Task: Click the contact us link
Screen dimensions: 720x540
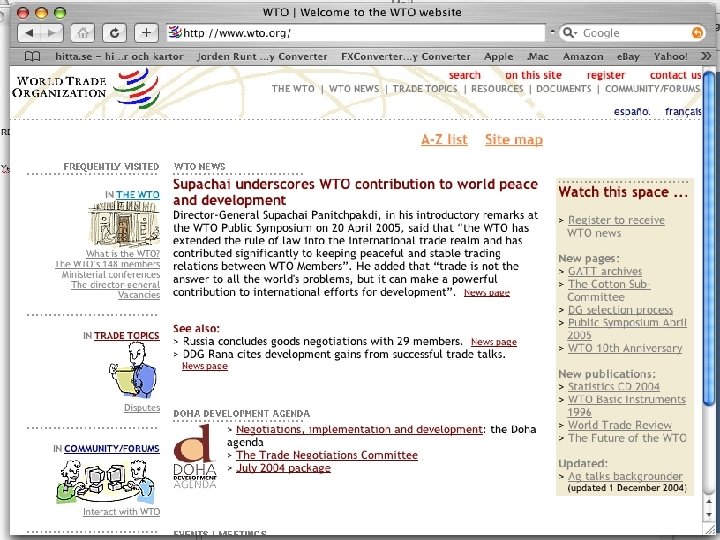Action: (675, 75)
